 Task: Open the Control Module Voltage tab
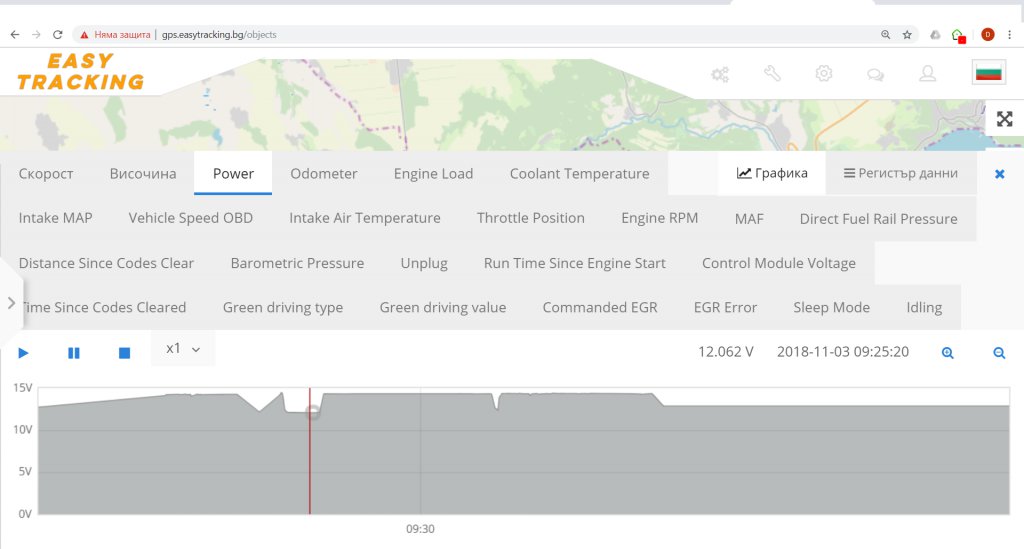779,263
